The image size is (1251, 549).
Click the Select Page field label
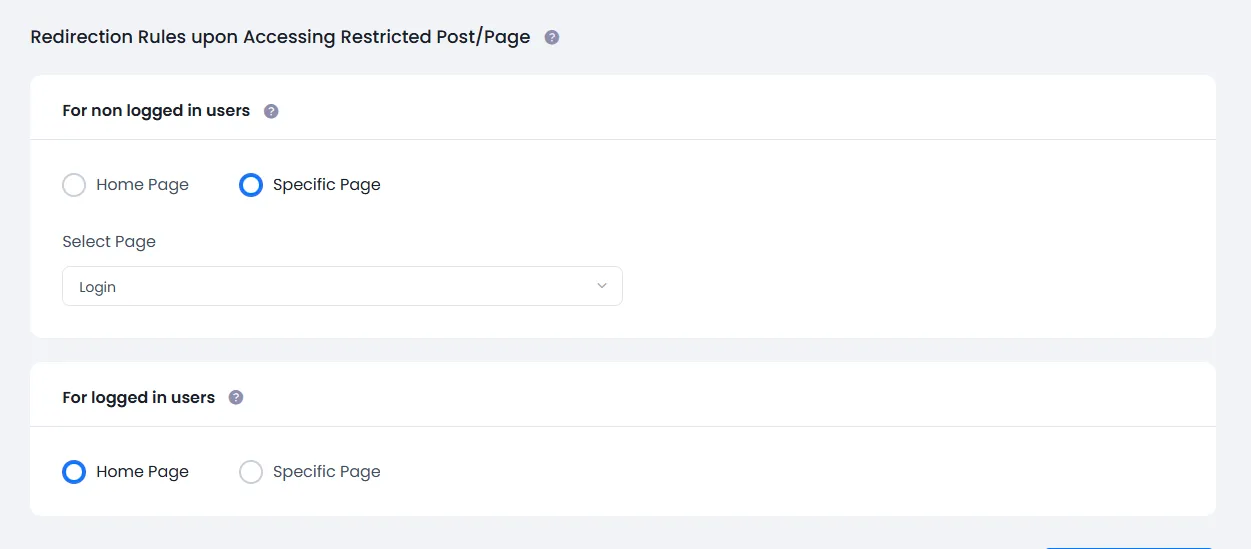109,242
